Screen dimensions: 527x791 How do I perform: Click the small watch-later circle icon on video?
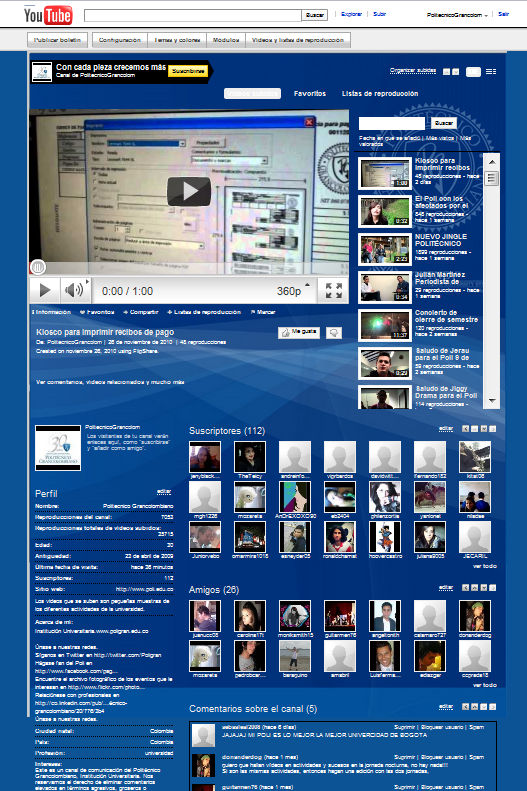click(38, 267)
